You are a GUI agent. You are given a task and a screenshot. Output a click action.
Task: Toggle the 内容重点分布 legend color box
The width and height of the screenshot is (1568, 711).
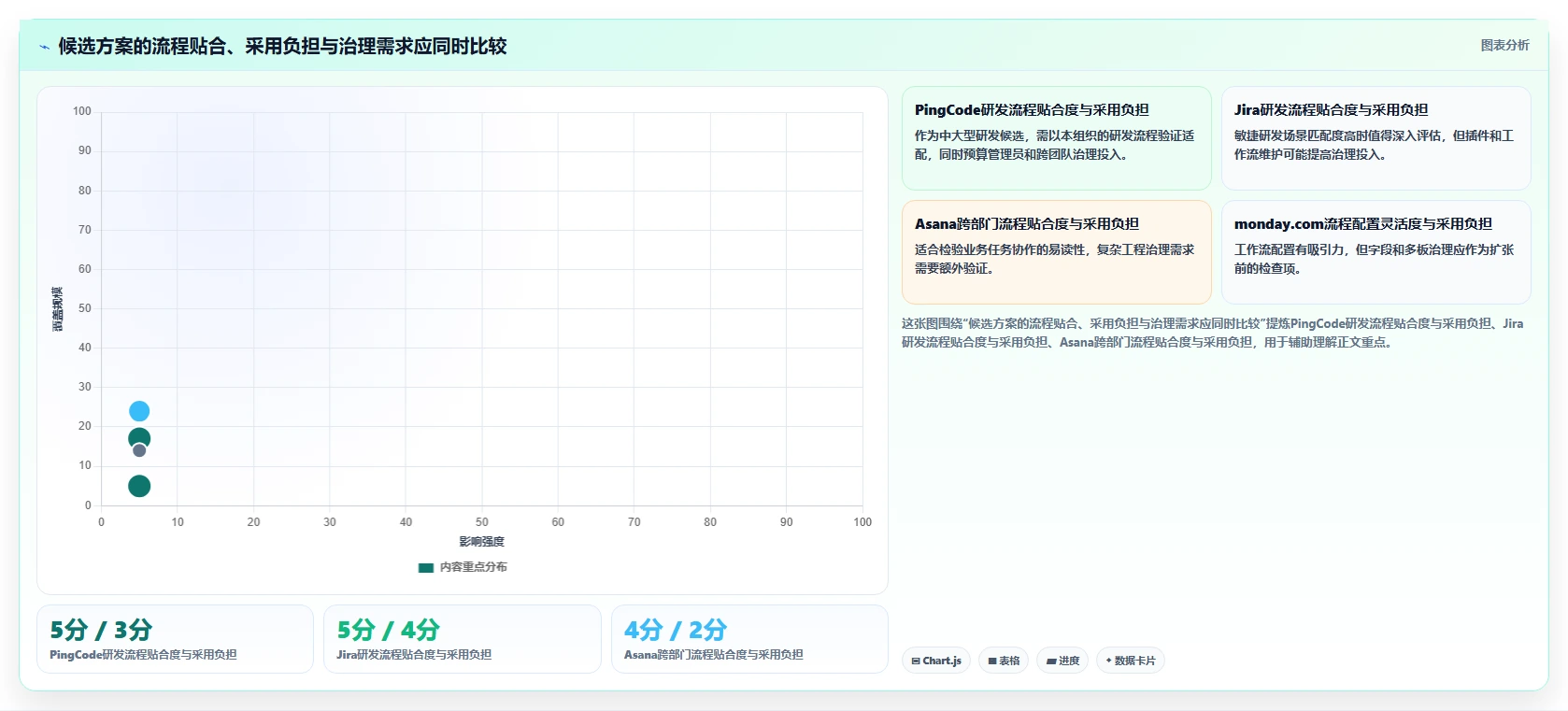(x=426, y=567)
